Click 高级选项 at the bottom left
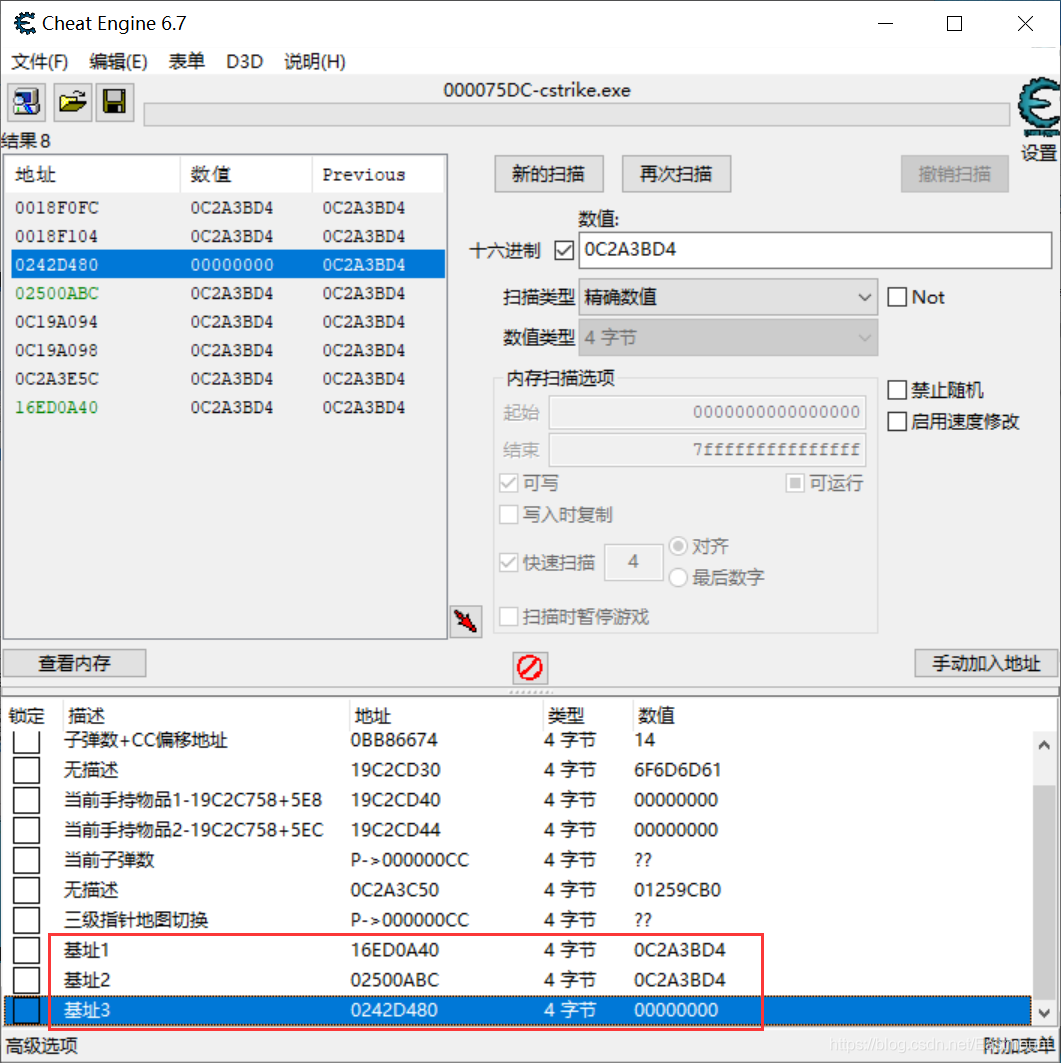Screen dimensions: 1061x1063 42,1045
